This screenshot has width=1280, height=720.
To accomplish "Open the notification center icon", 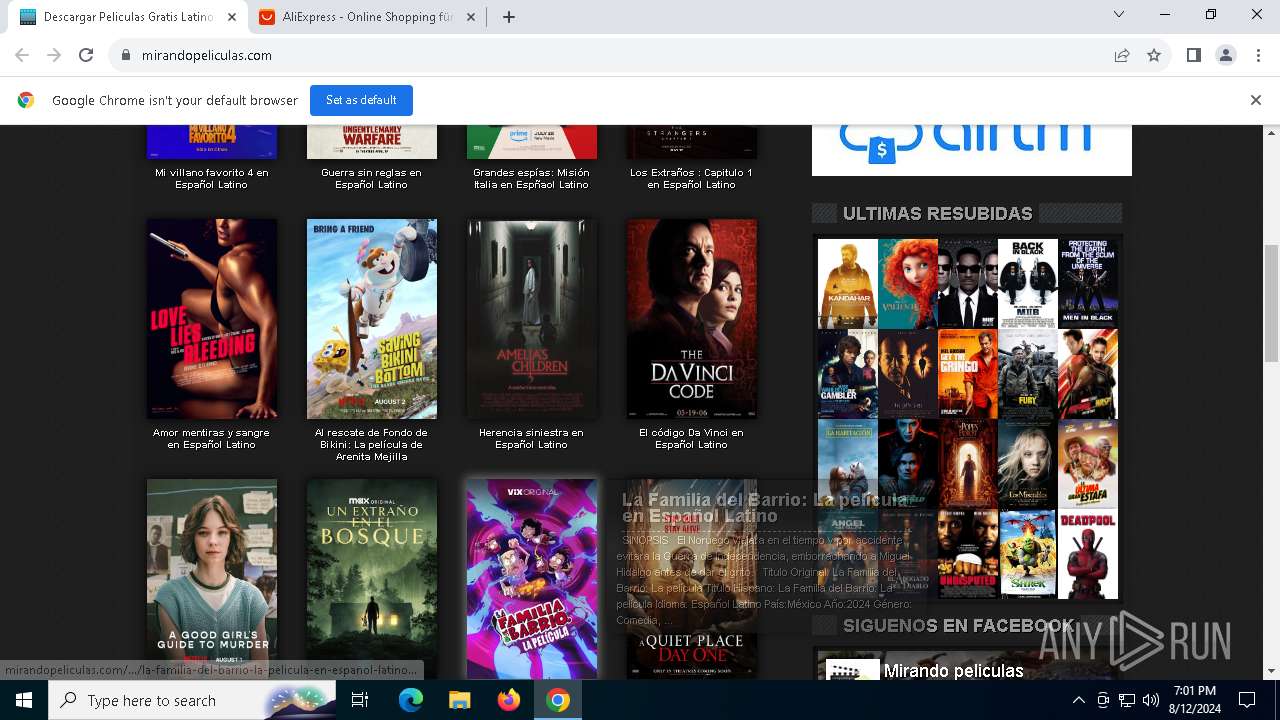I will point(1247,700).
